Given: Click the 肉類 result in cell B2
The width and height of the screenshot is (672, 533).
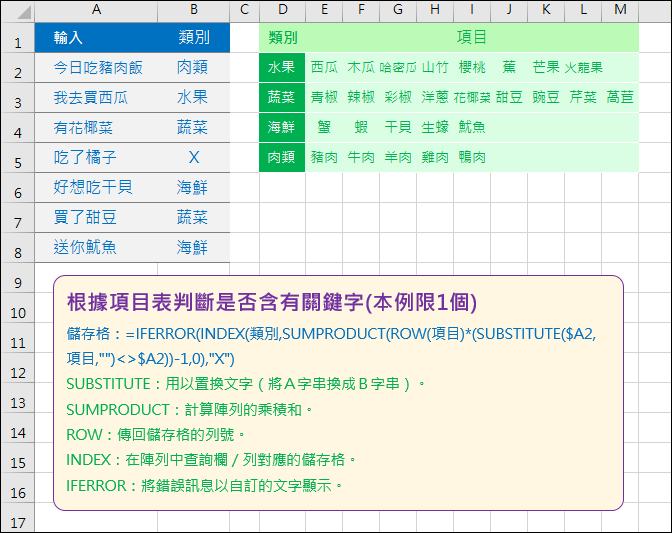Looking at the screenshot, I should [x=194, y=68].
